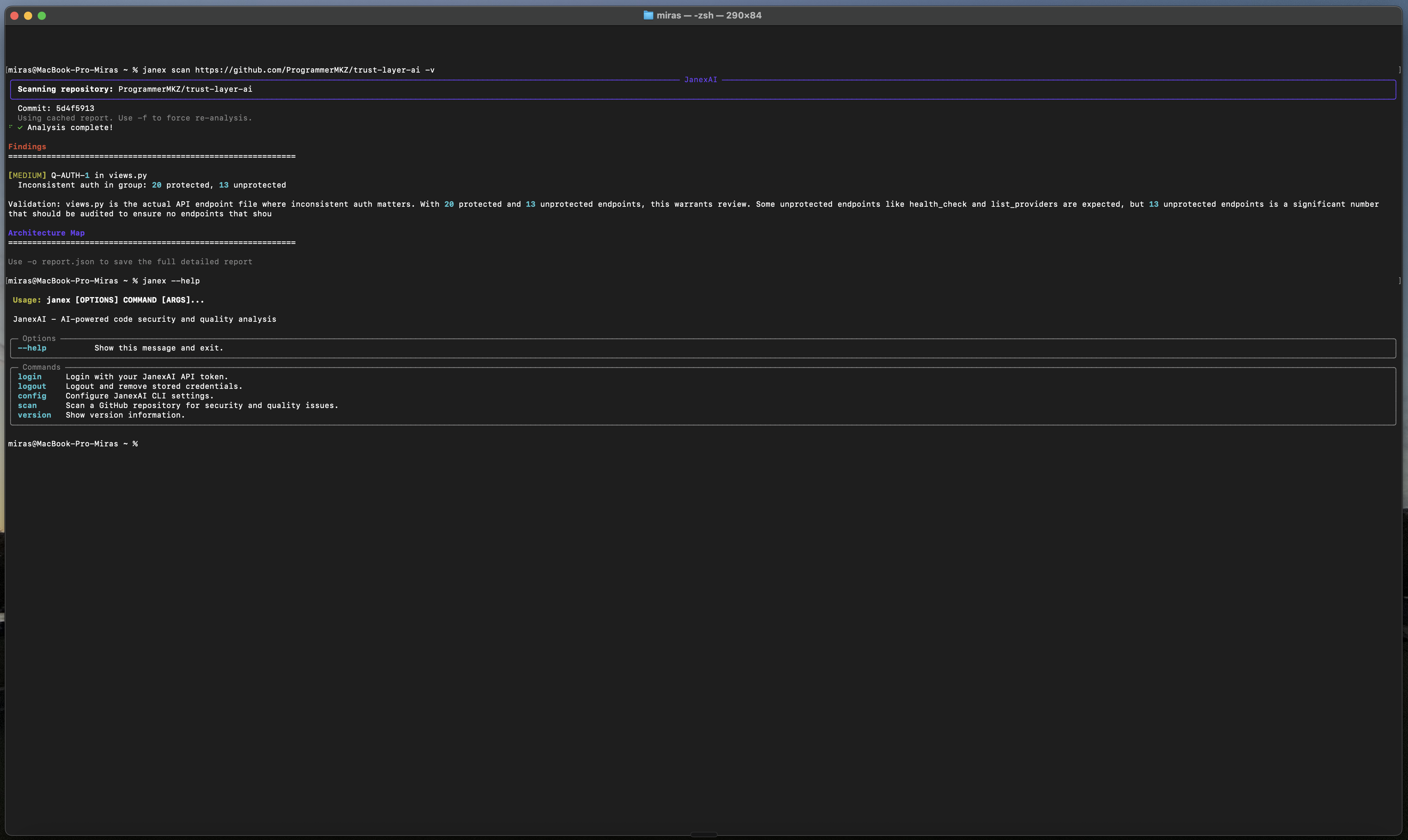Click the GitHub URL in the scan command
The height and width of the screenshot is (840, 1408).
pyautogui.click(x=307, y=70)
